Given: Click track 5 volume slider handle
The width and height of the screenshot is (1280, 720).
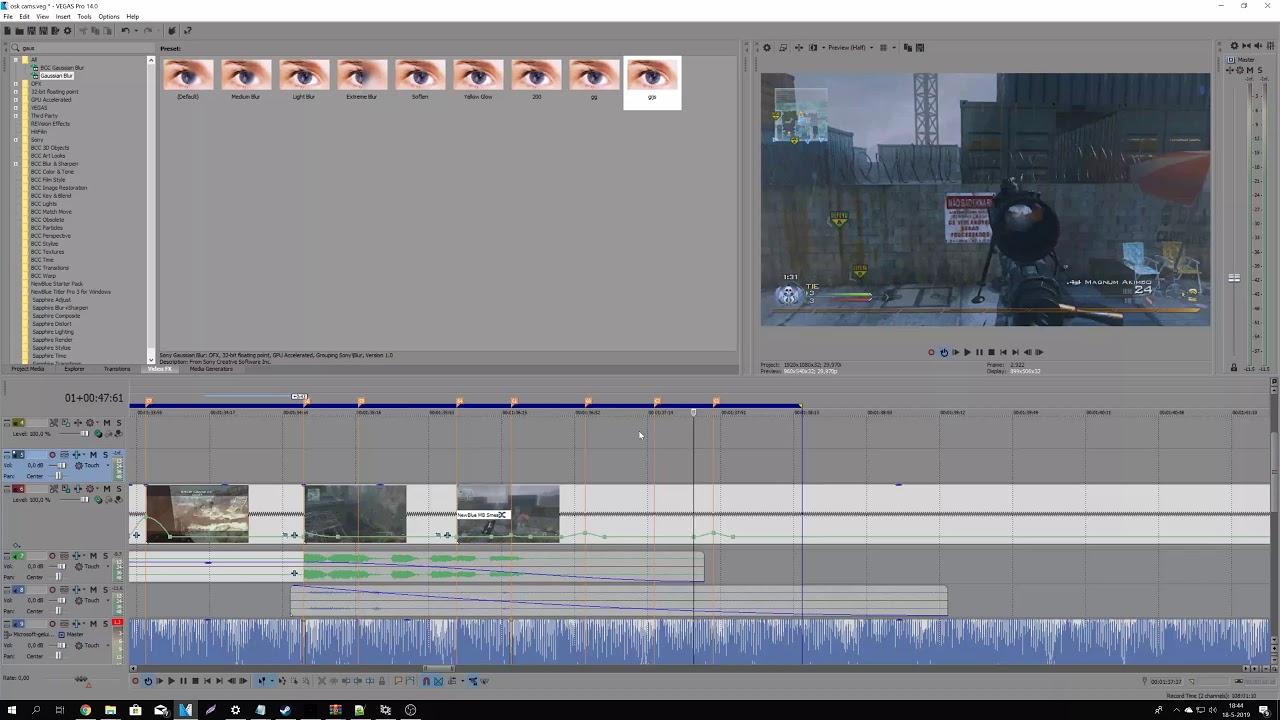Looking at the screenshot, I should pyautogui.click(x=61, y=466).
